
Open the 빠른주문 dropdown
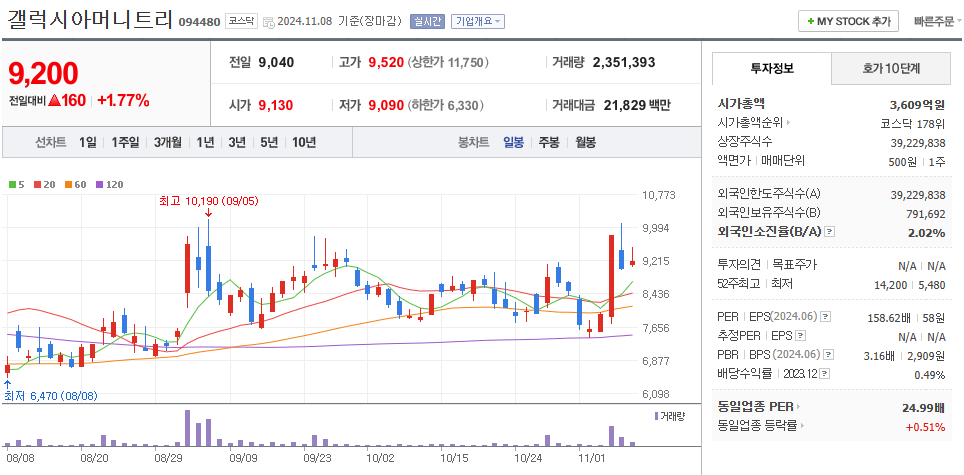pyautogui.click(x=938, y=21)
